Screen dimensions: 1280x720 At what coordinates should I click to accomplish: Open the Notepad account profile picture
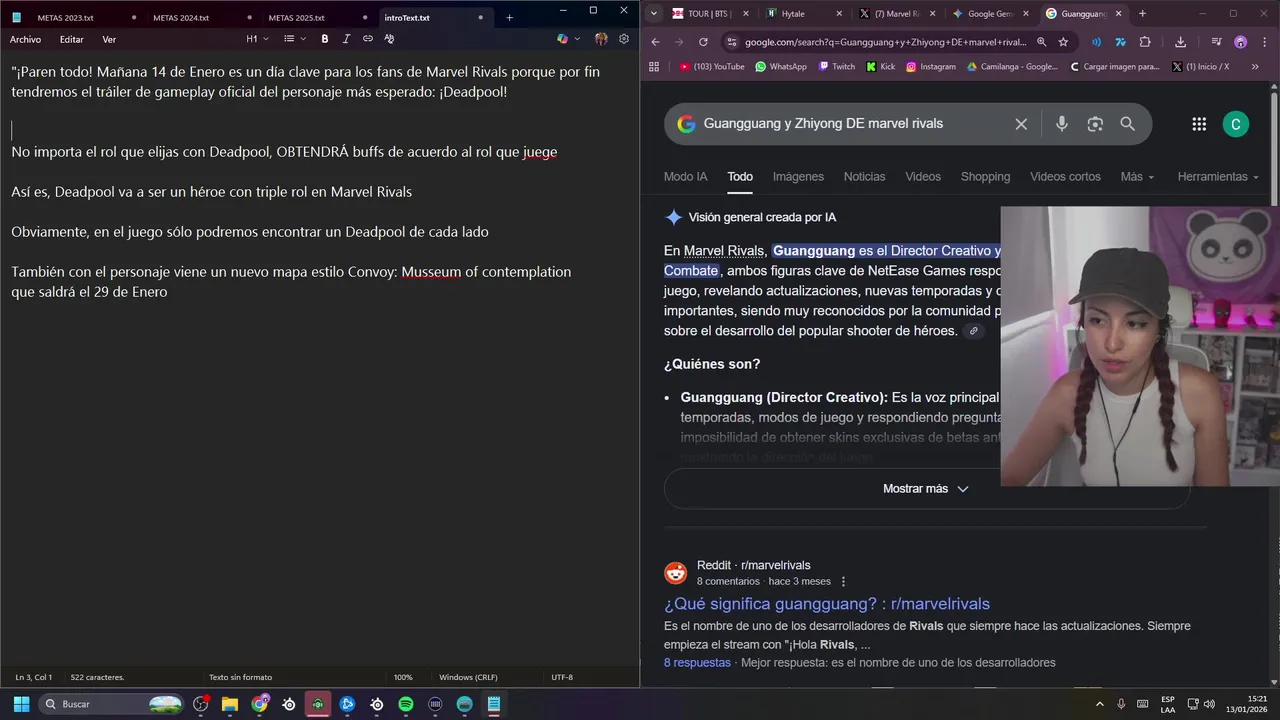[601, 39]
